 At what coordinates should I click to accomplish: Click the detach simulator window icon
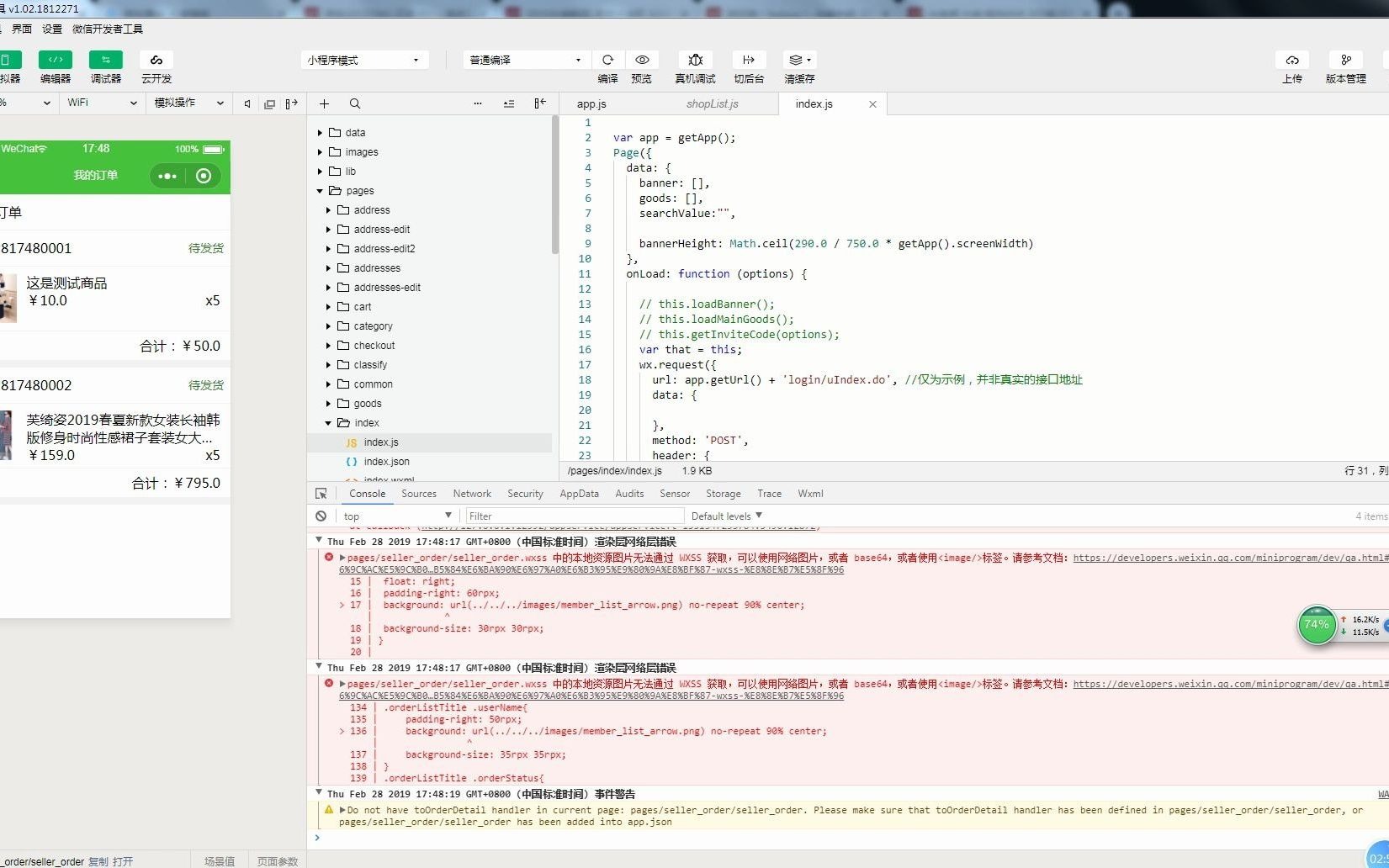pyautogui.click(x=269, y=103)
